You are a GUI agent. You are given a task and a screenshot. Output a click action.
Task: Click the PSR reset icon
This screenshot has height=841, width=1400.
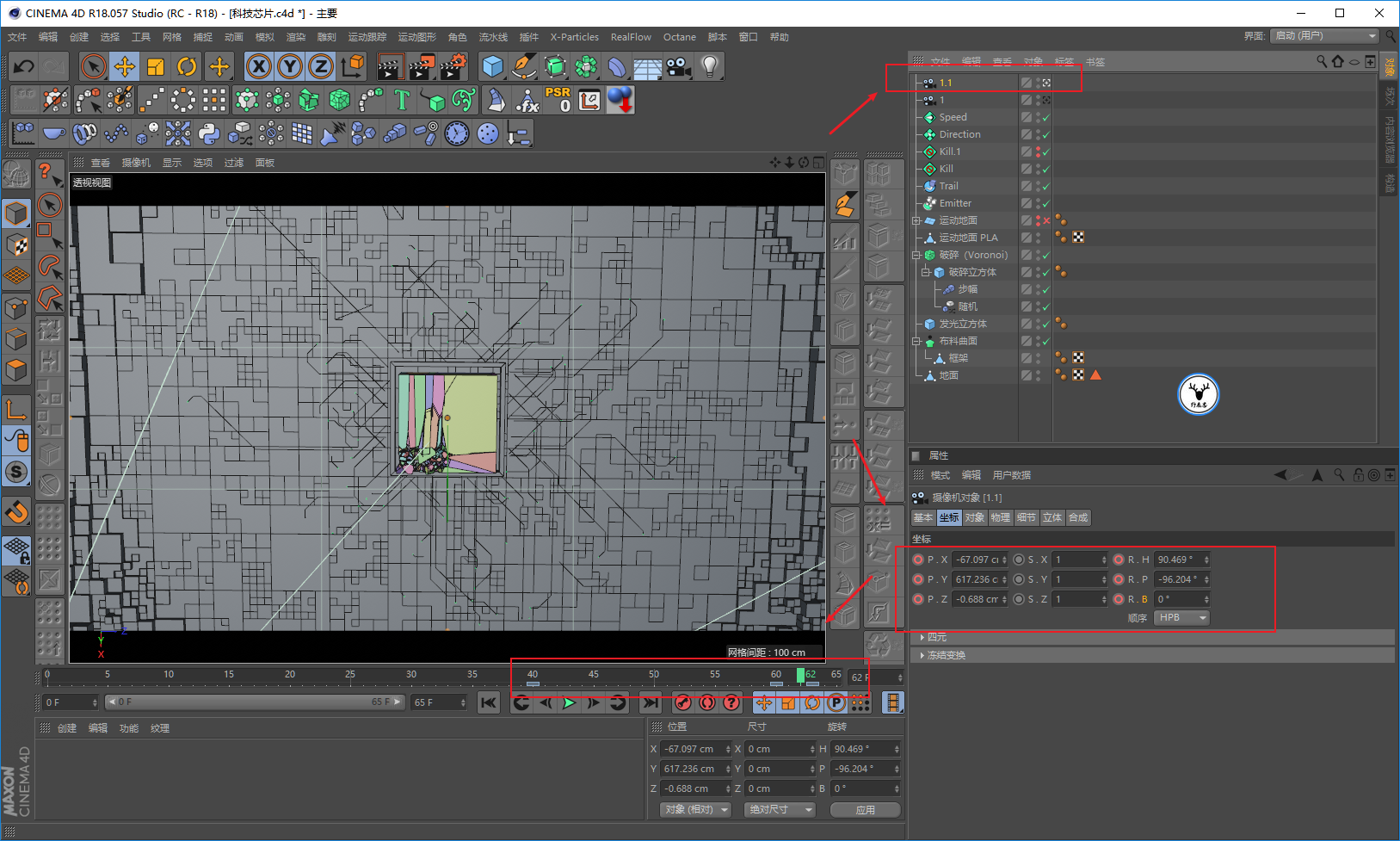558,100
